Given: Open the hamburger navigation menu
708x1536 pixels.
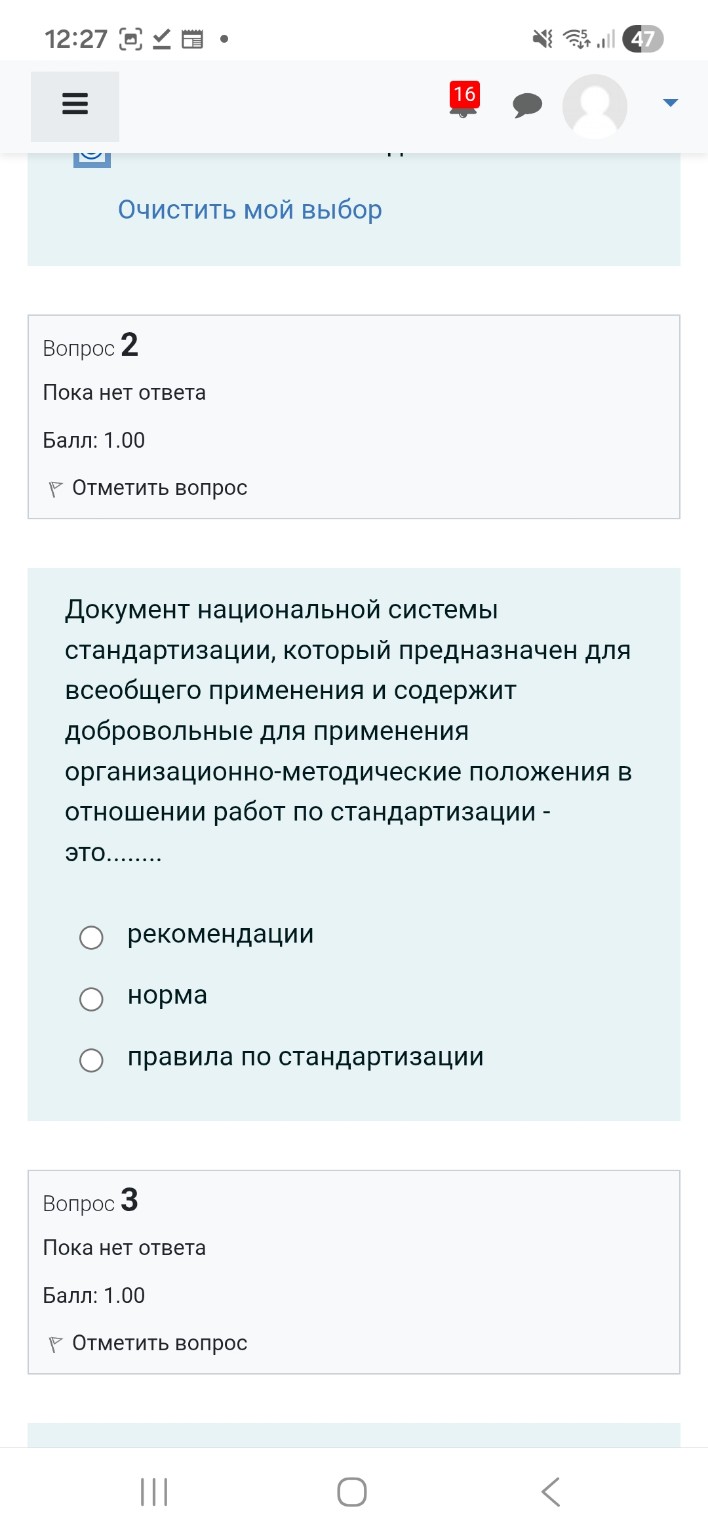Looking at the screenshot, I should pyautogui.click(x=75, y=104).
